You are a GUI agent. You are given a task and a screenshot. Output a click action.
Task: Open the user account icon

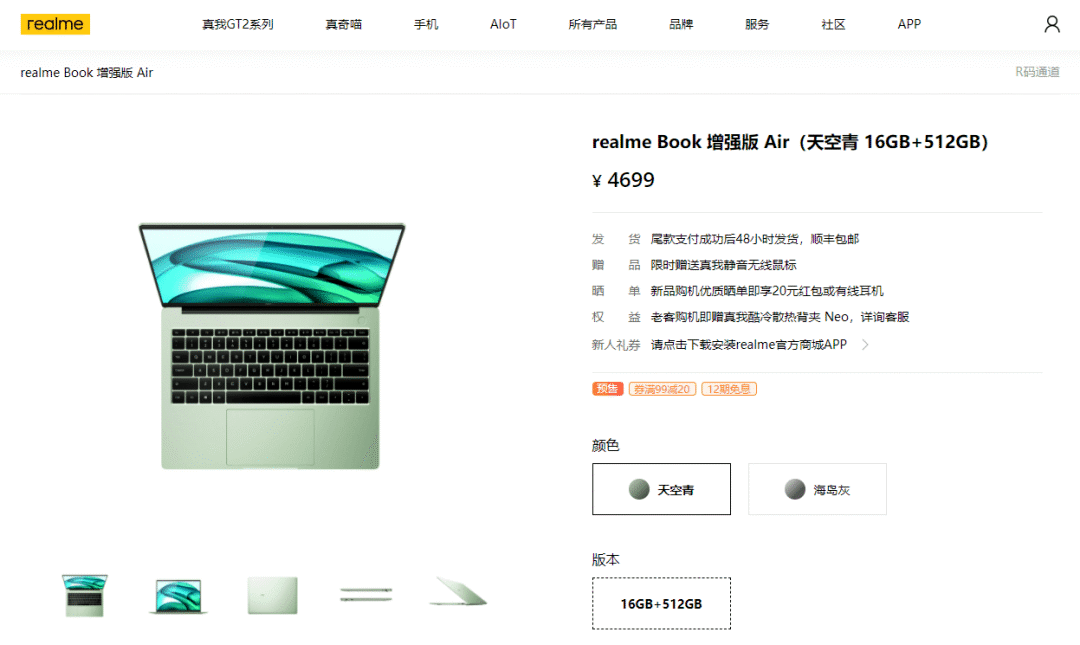click(x=1052, y=24)
